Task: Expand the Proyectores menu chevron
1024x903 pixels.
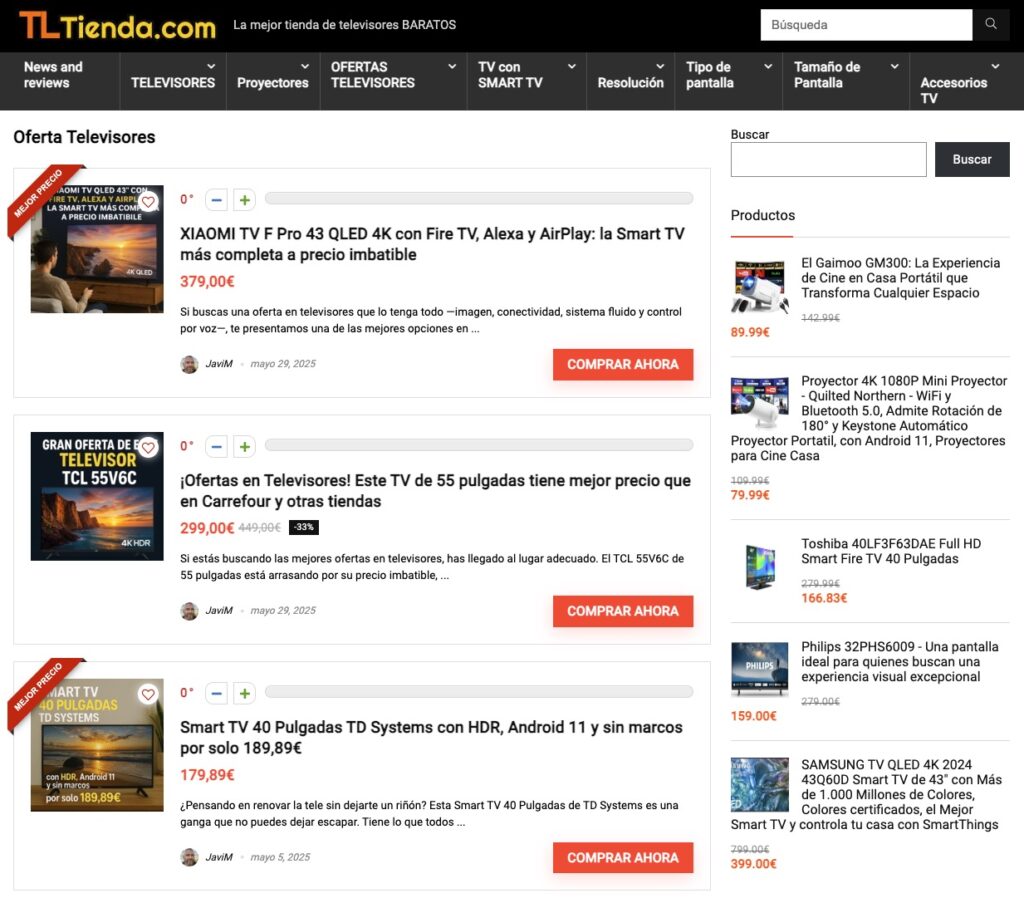Action: 305,67
